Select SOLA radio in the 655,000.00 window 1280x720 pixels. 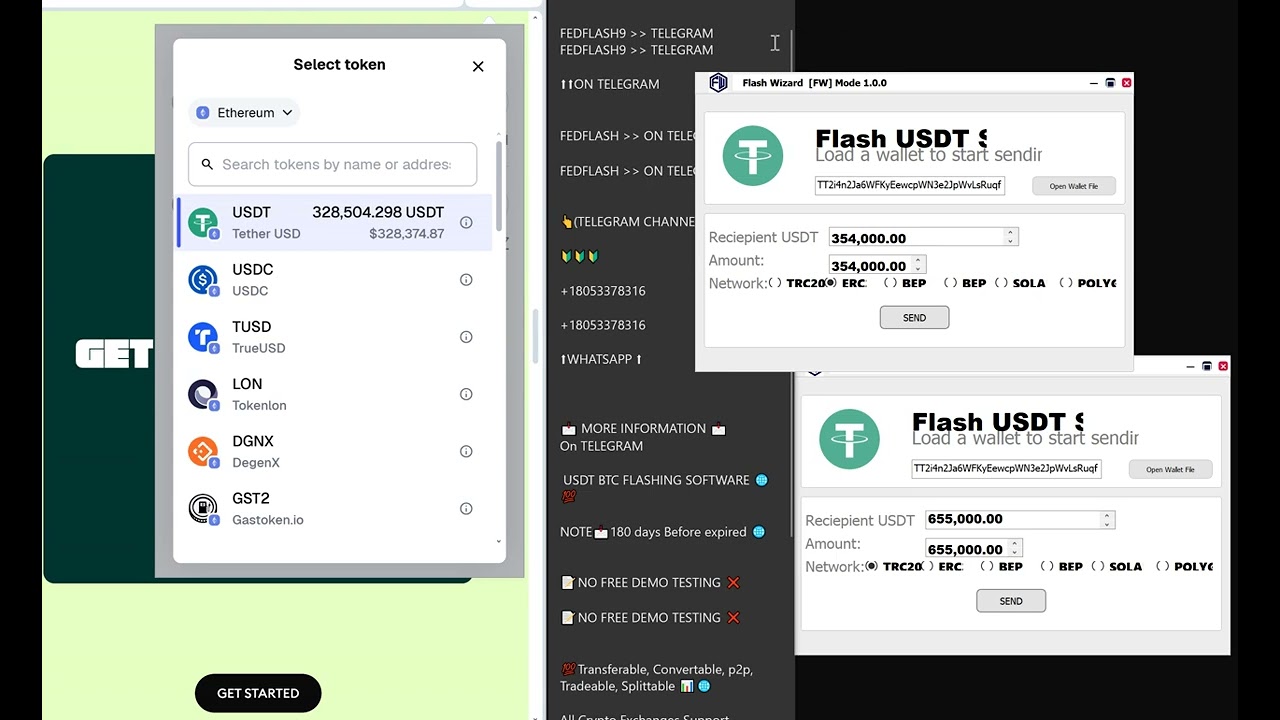1098,566
